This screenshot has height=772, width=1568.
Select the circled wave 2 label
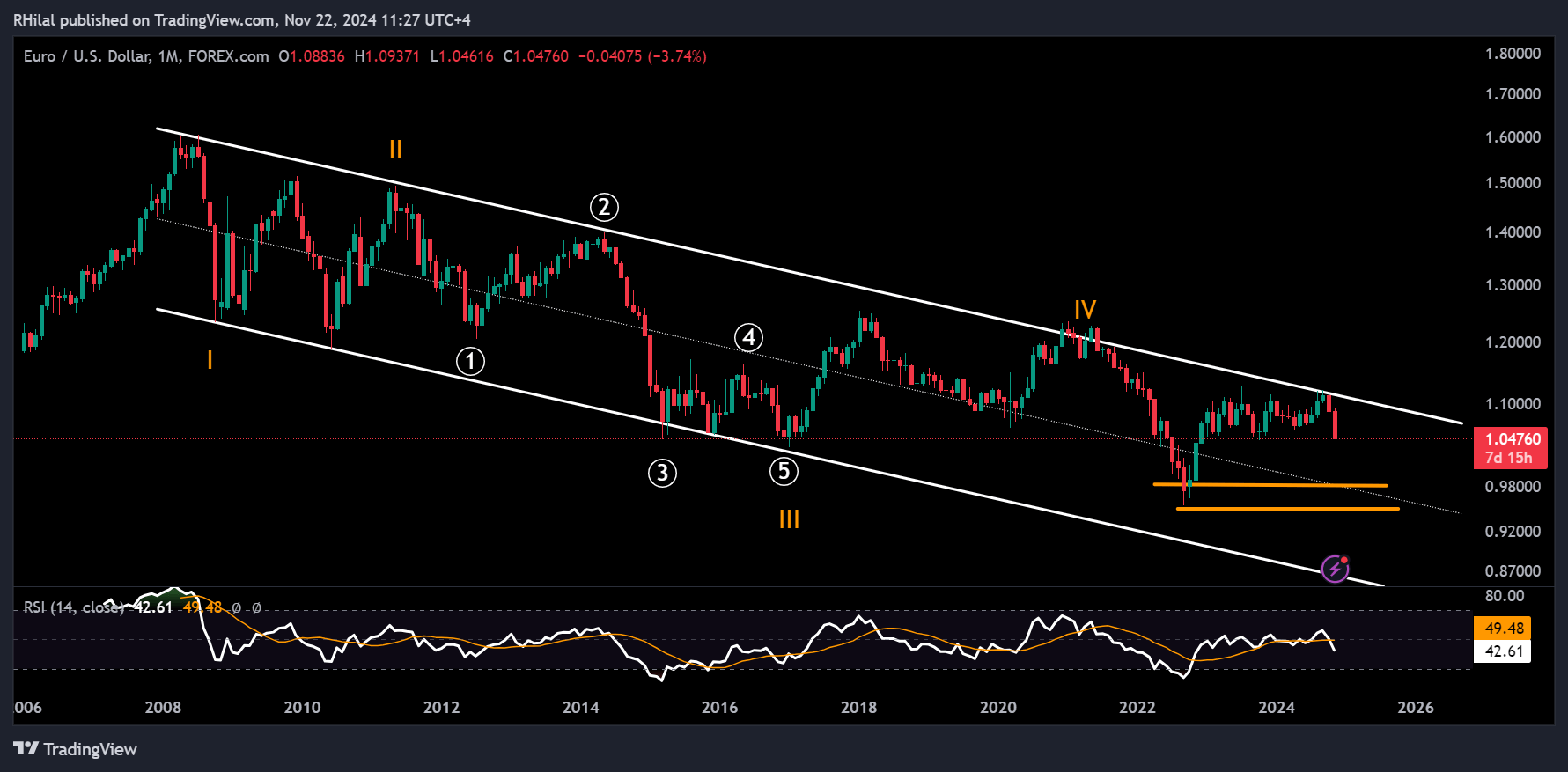(x=604, y=208)
